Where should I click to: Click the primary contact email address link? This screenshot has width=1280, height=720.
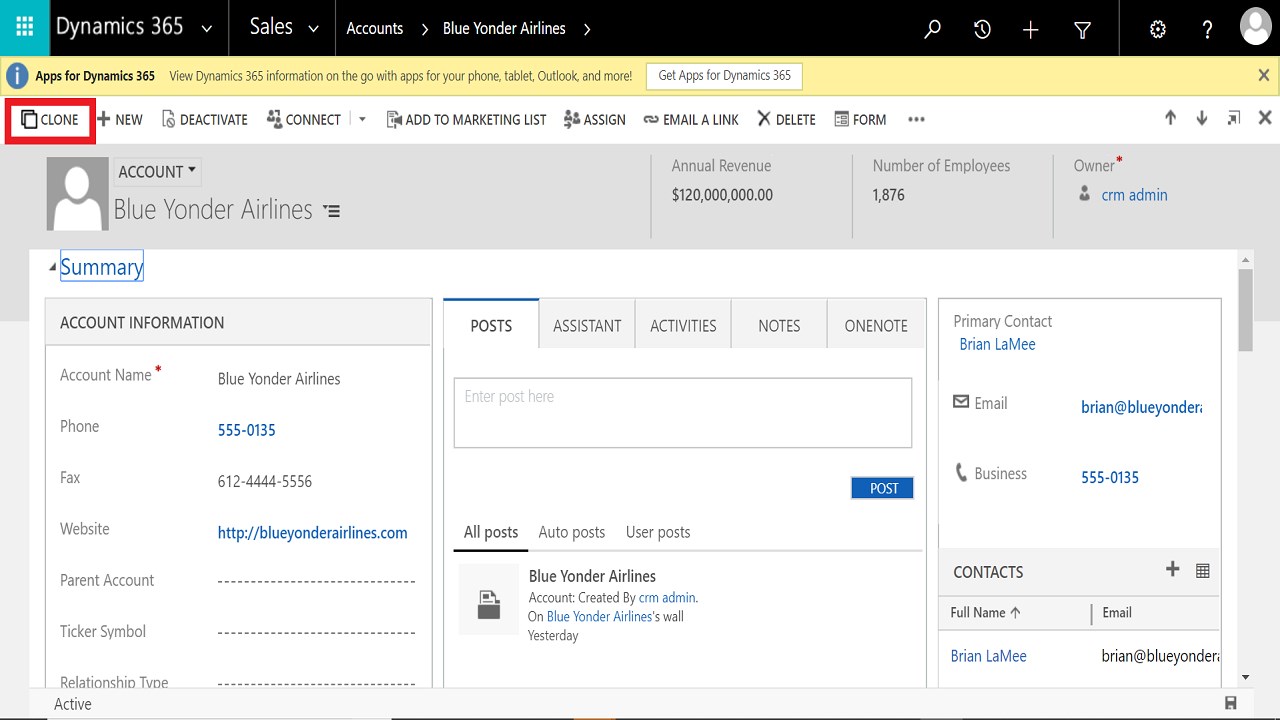click(1141, 407)
